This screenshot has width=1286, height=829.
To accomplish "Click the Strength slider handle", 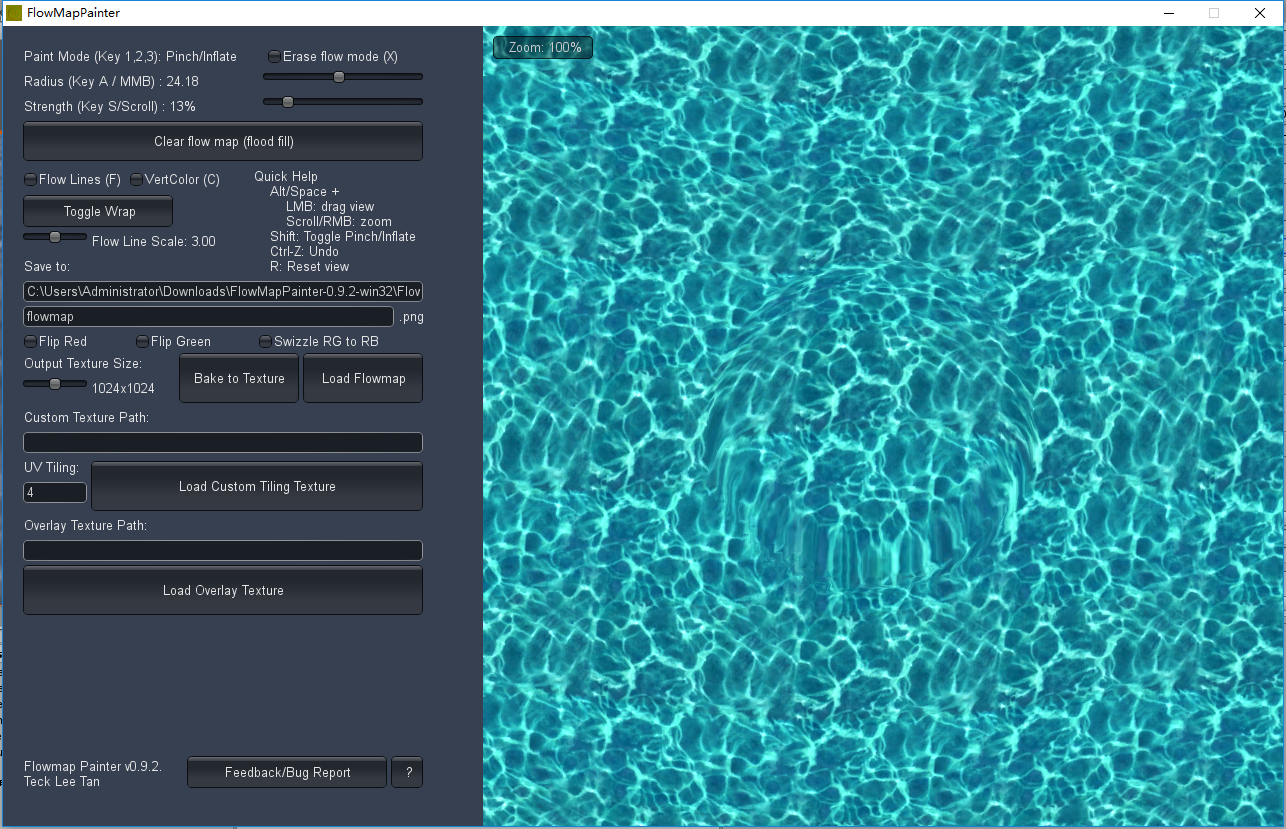I will (288, 102).
